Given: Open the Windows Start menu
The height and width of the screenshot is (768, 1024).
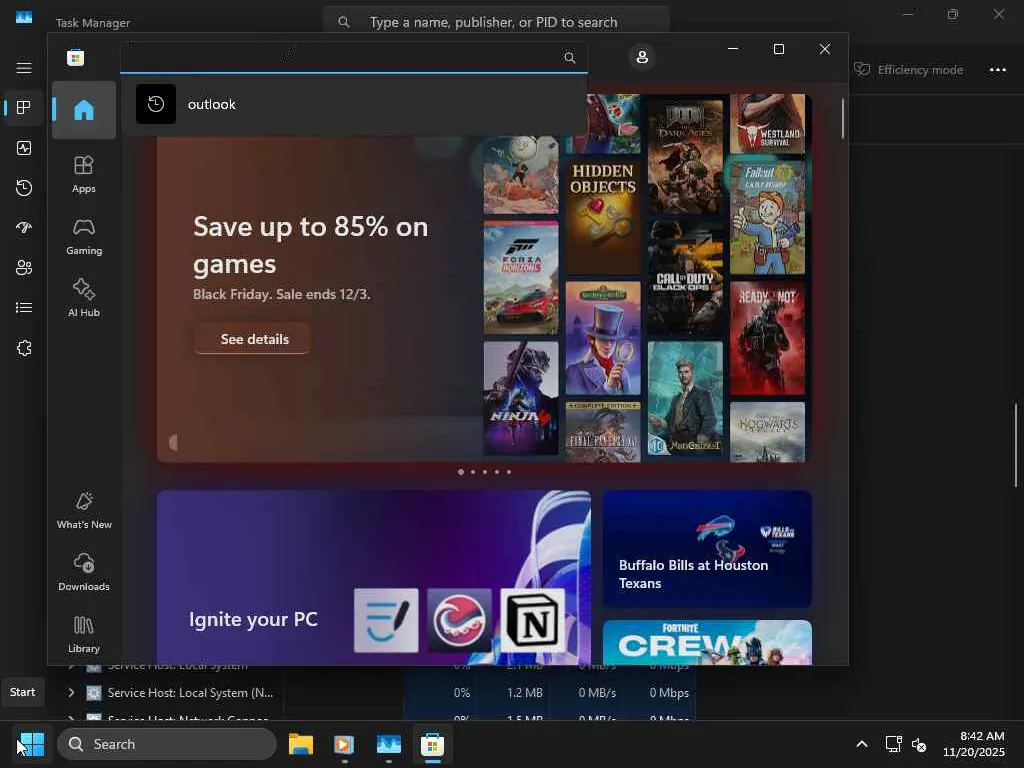Looking at the screenshot, I should pyautogui.click(x=31, y=744).
